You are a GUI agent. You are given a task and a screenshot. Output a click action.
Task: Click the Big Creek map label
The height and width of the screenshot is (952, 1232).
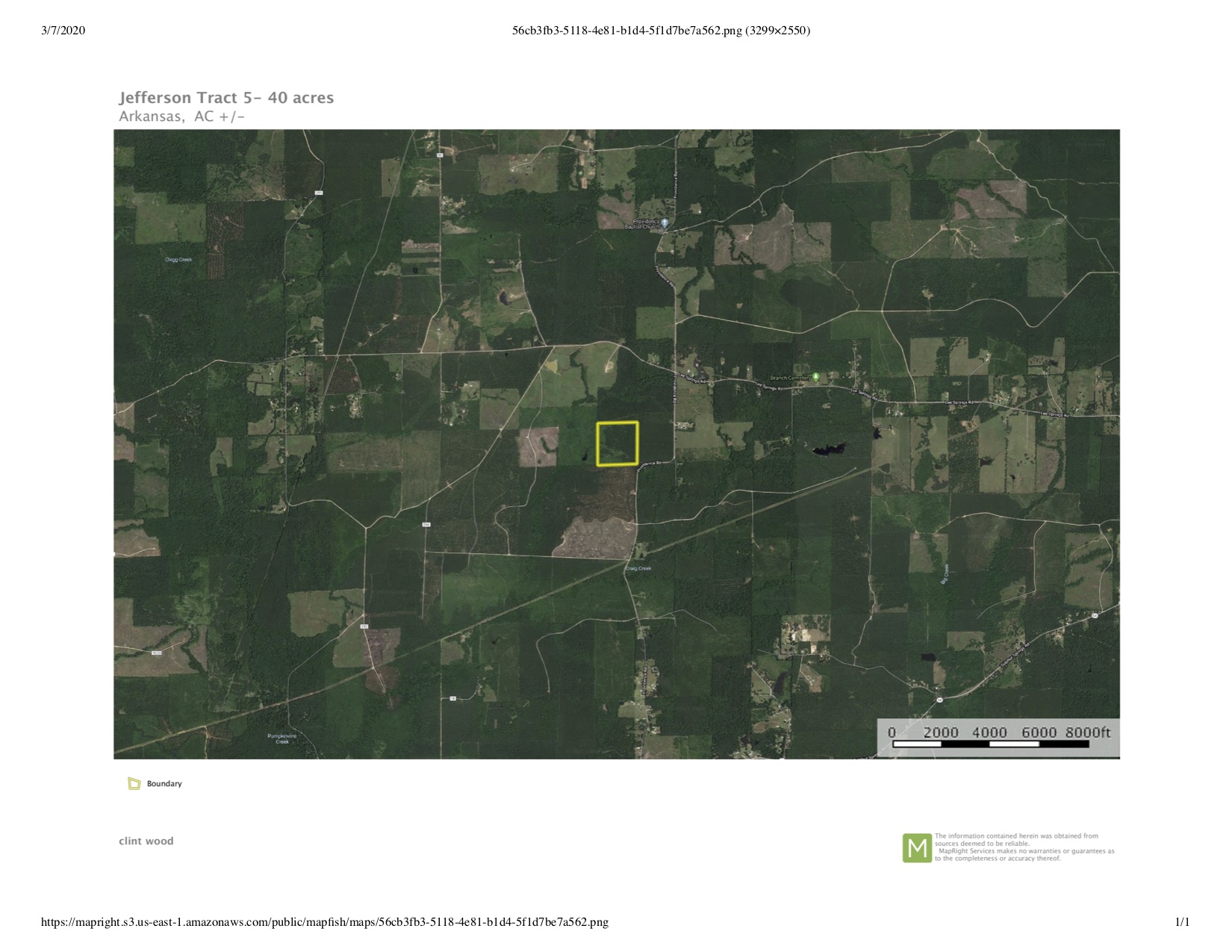click(945, 573)
